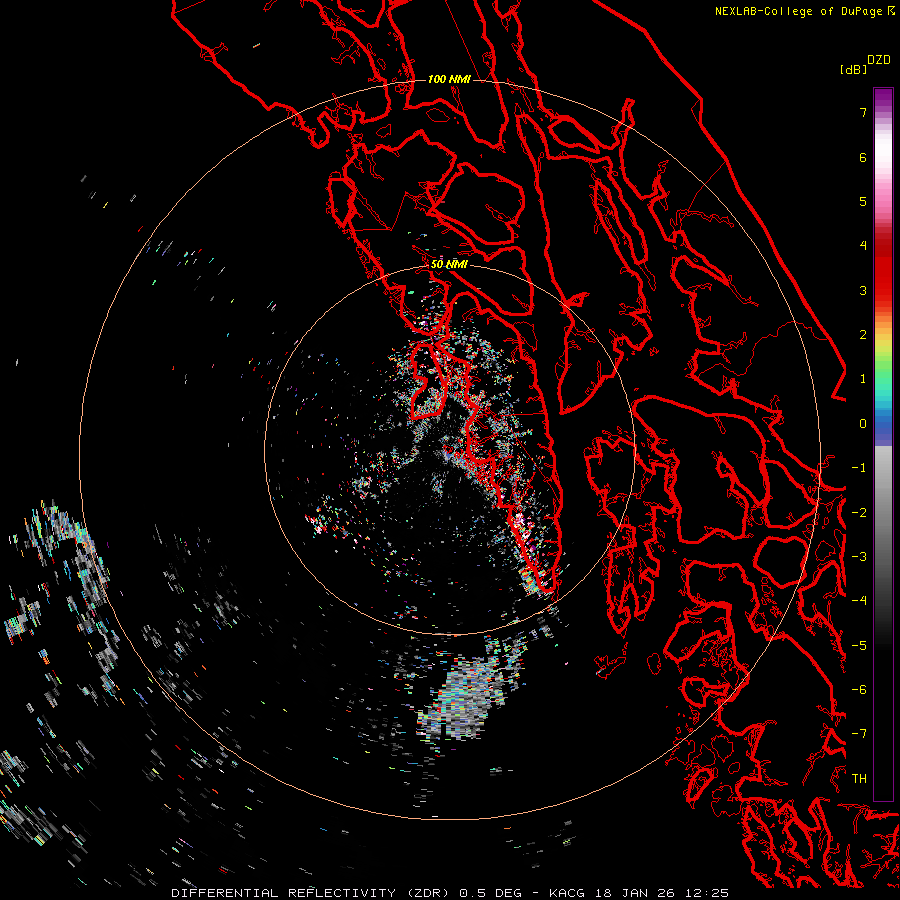Click the 0.5 DEG elevation text
900x900 pixels.
click(491, 893)
